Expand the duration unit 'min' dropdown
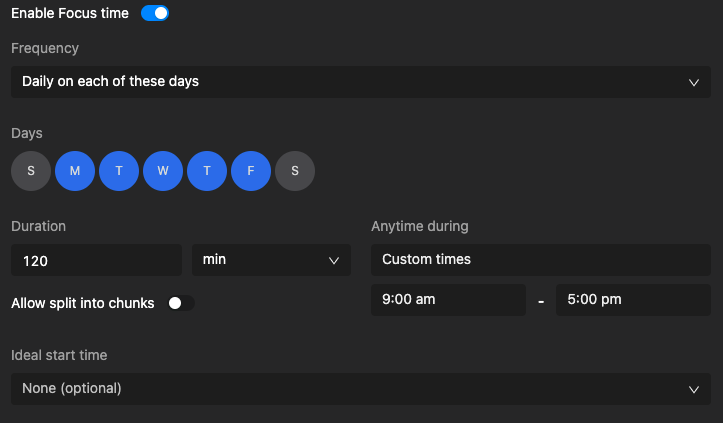723x423 pixels. pyautogui.click(x=271, y=260)
